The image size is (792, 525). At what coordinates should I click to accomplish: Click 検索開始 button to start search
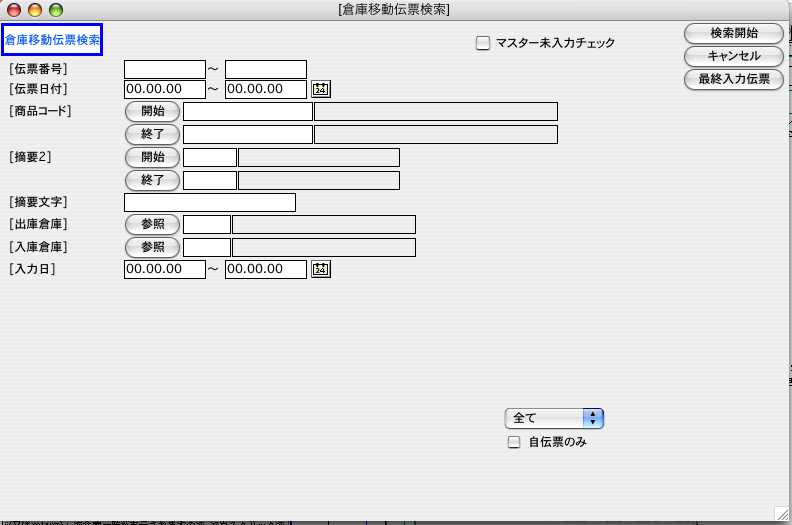tap(733, 33)
